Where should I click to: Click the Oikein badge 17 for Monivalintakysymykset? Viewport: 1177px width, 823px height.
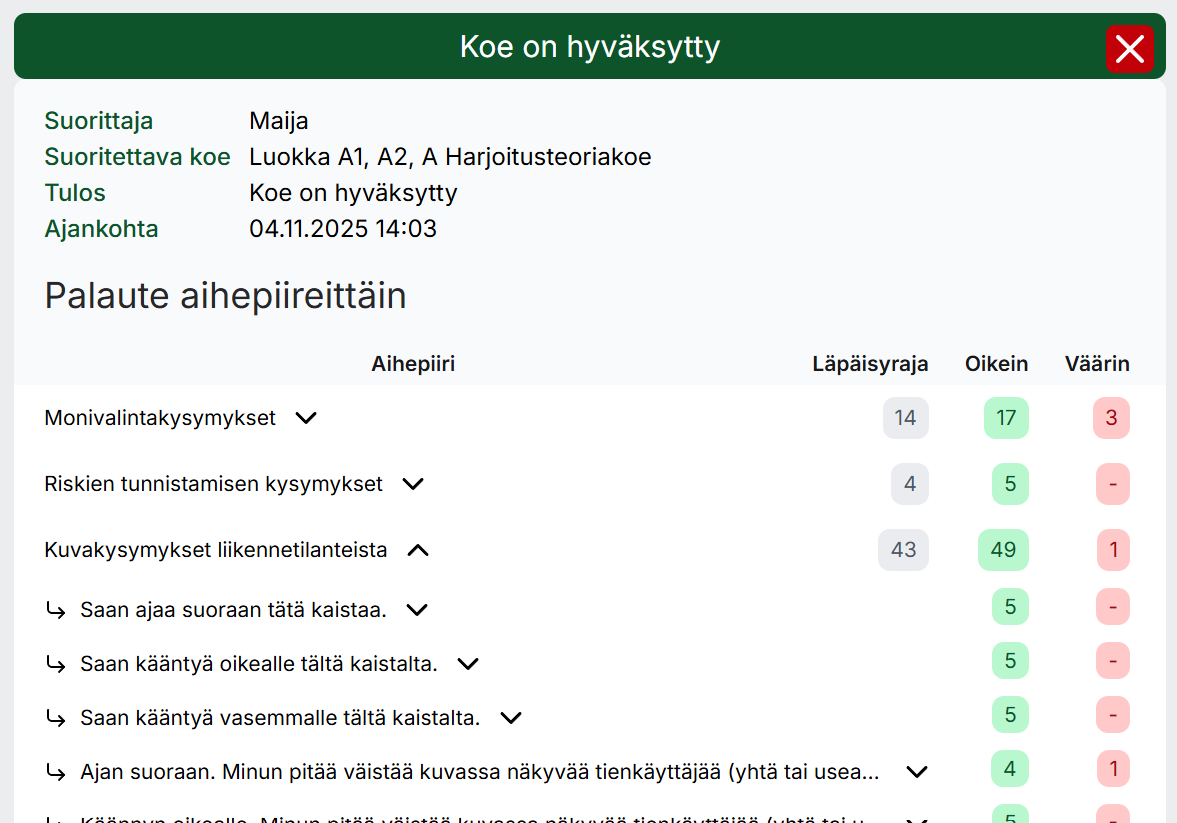coord(1006,418)
